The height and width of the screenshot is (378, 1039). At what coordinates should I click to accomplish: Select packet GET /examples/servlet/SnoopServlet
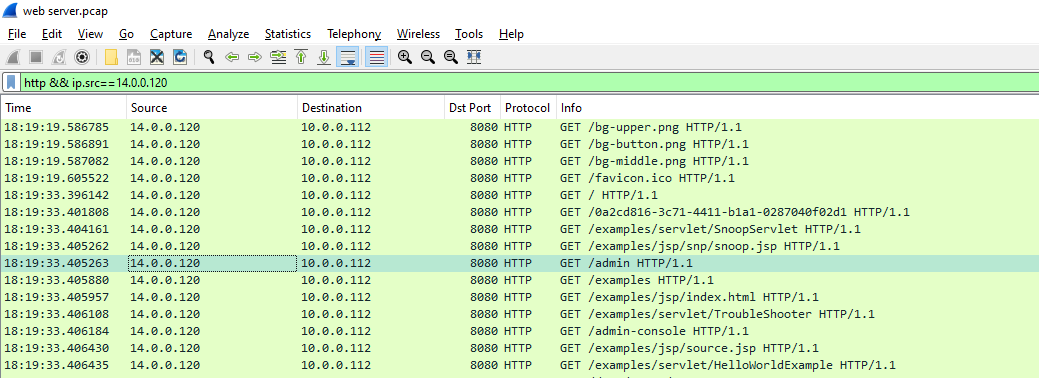520,229
